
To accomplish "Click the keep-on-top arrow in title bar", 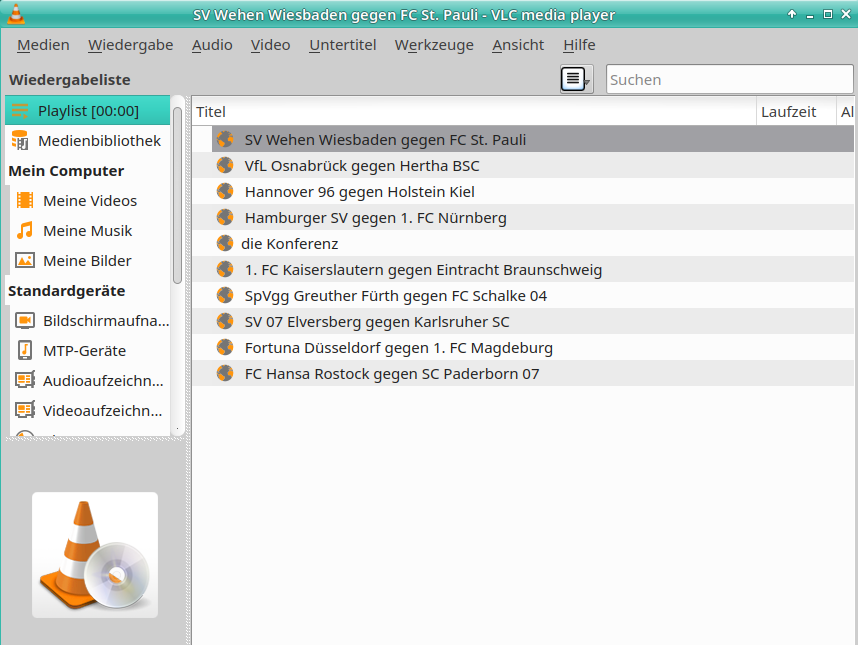I will 791,14.
